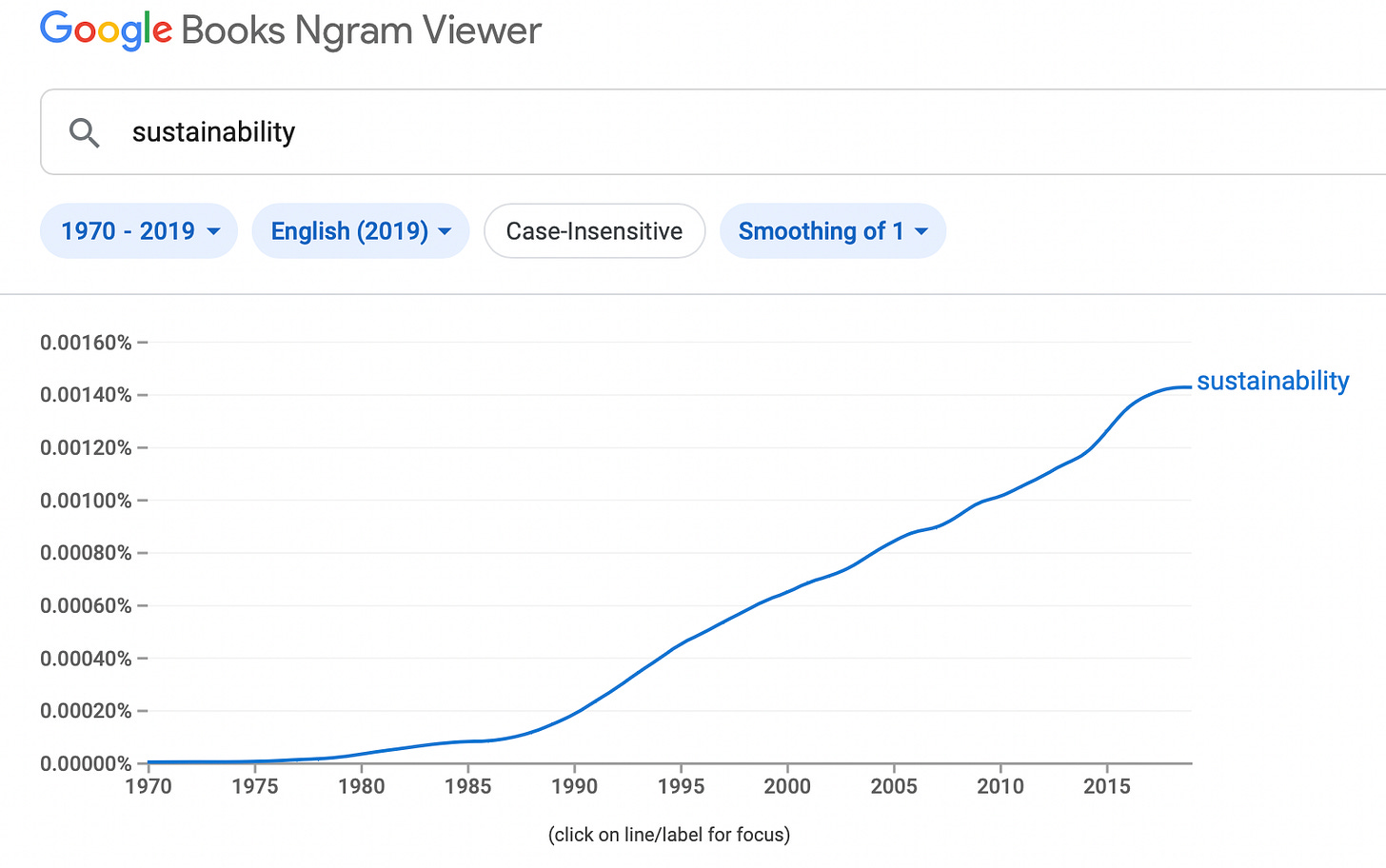Click the 1975 x-axis label
Image resolution: width=1386 pixels, height=868 pixels.
tap(255, 786)
